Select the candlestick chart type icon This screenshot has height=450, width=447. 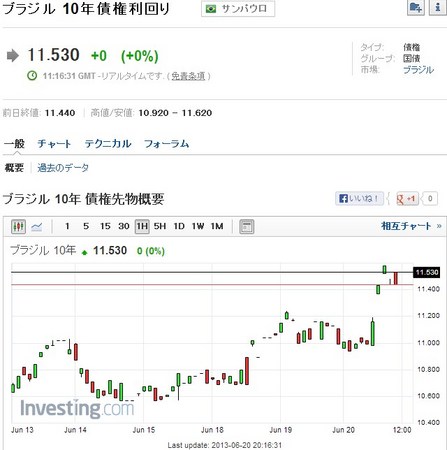click(18, 227)
